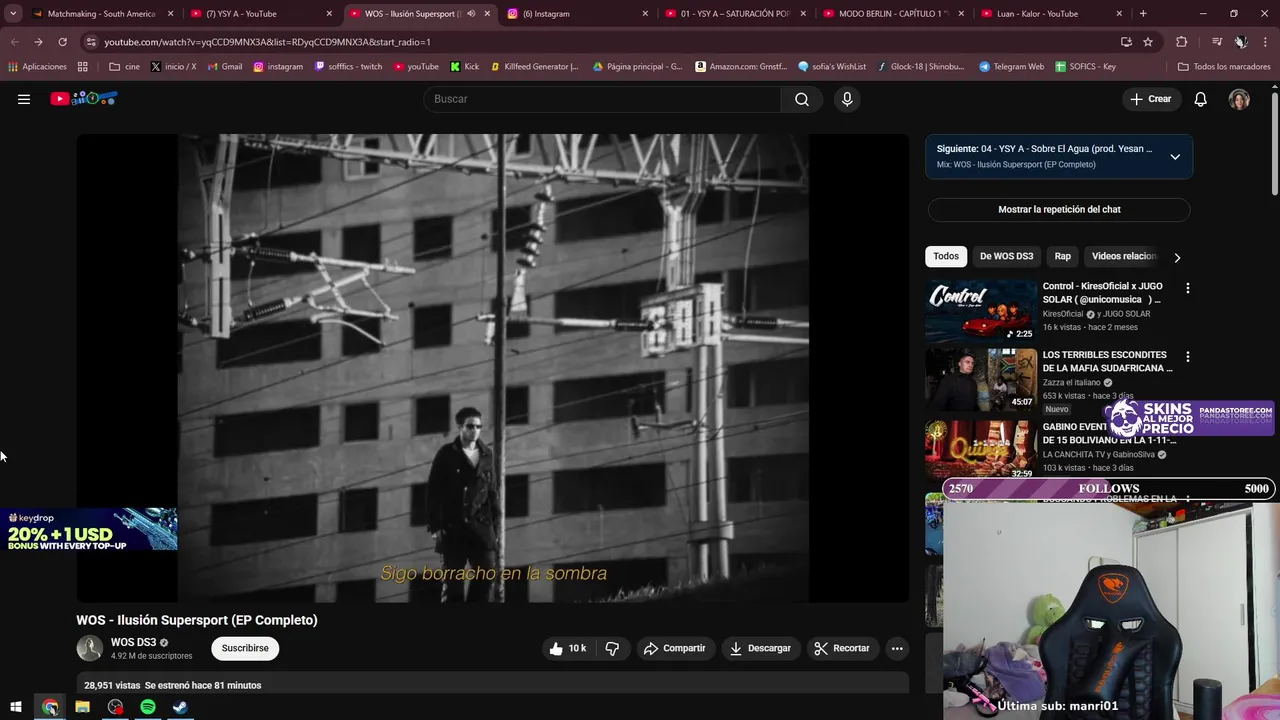Open the cine bookmarks folder
This screenshot has width=1280, height=720.
(124, 67)
